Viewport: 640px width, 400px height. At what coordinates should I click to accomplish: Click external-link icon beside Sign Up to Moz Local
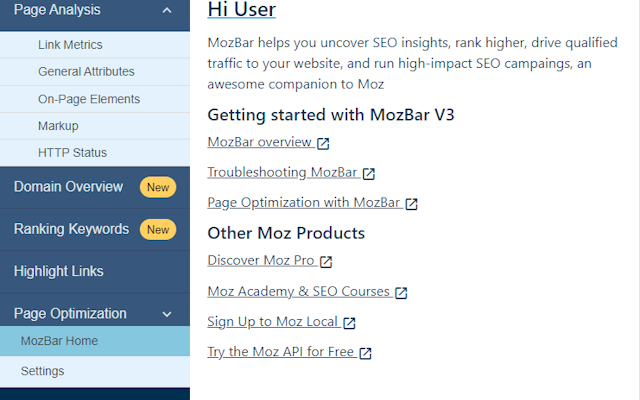point(349,323)
